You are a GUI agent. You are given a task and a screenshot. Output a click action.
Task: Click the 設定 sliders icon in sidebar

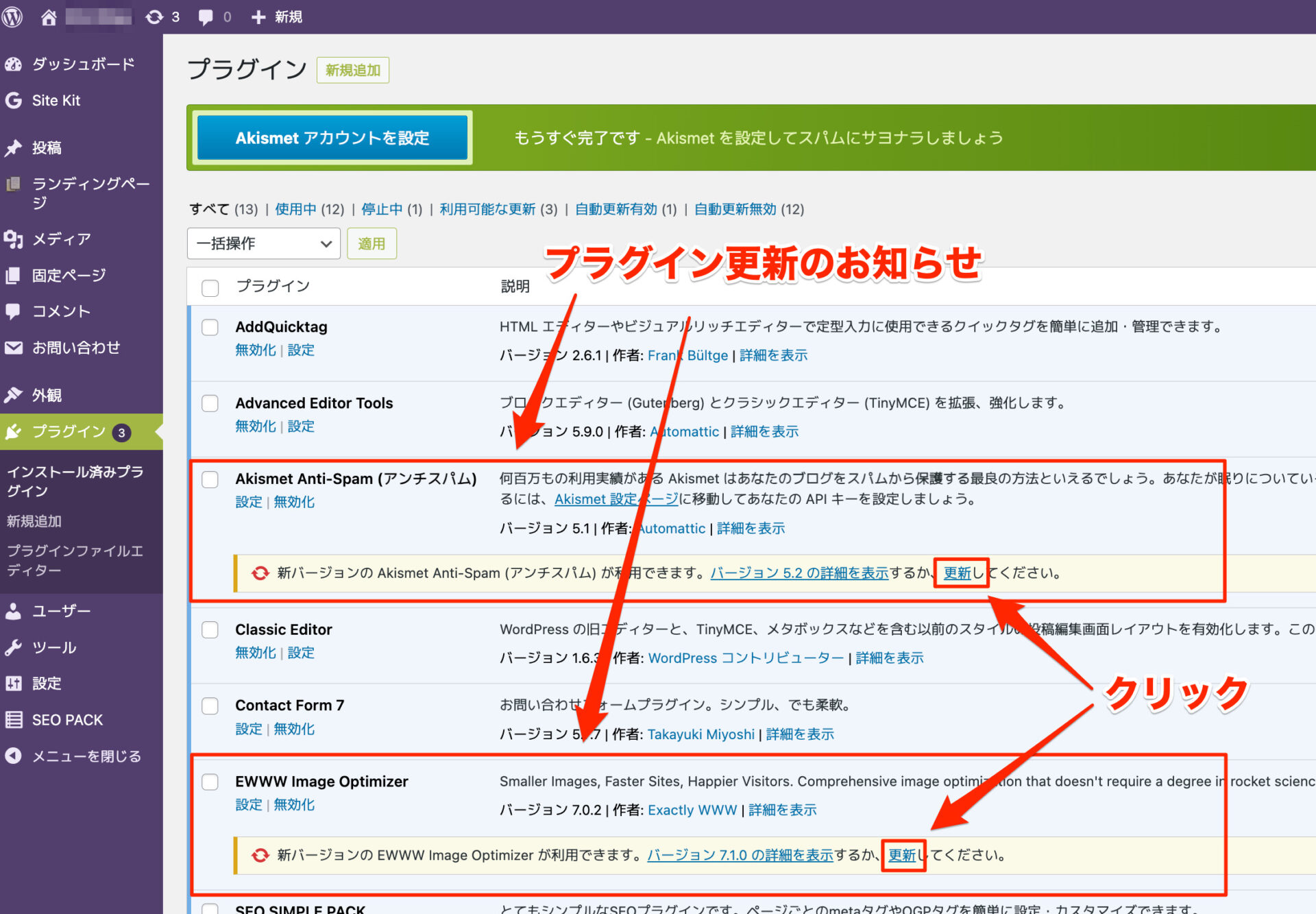(13, 684)
